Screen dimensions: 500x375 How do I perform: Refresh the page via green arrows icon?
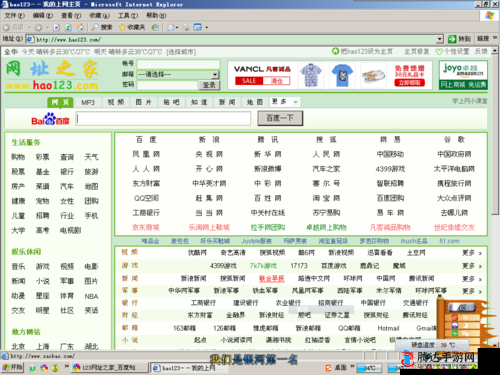tap(68, 27)
